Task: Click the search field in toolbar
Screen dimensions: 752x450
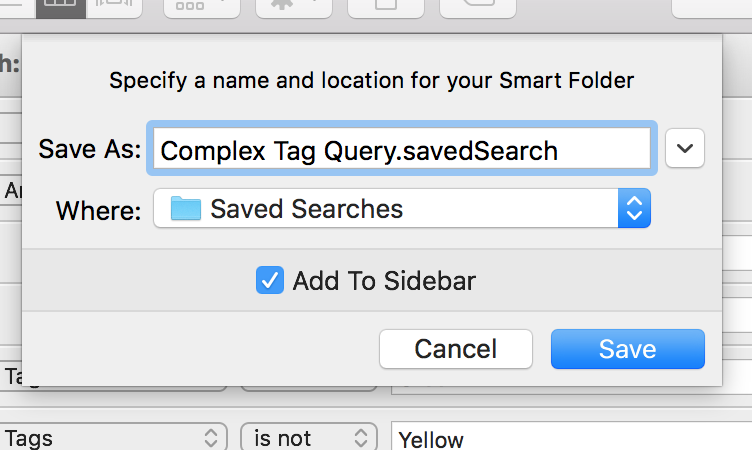Action: point(712,8)
